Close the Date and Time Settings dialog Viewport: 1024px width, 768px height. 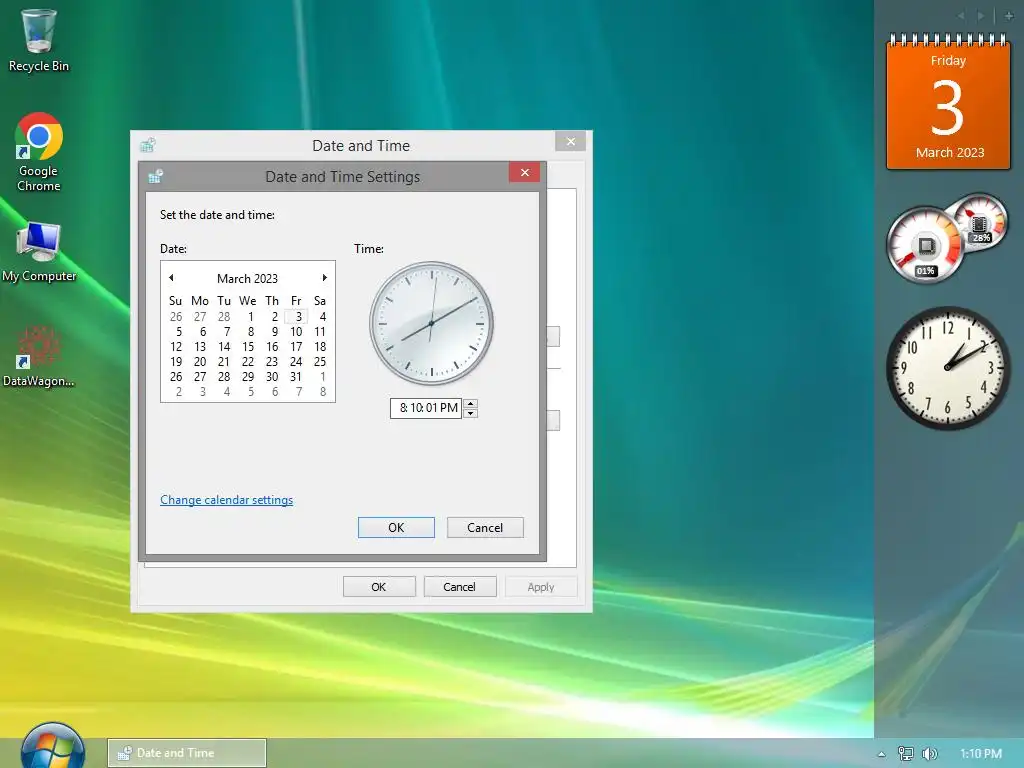click(x=524, y=172)
